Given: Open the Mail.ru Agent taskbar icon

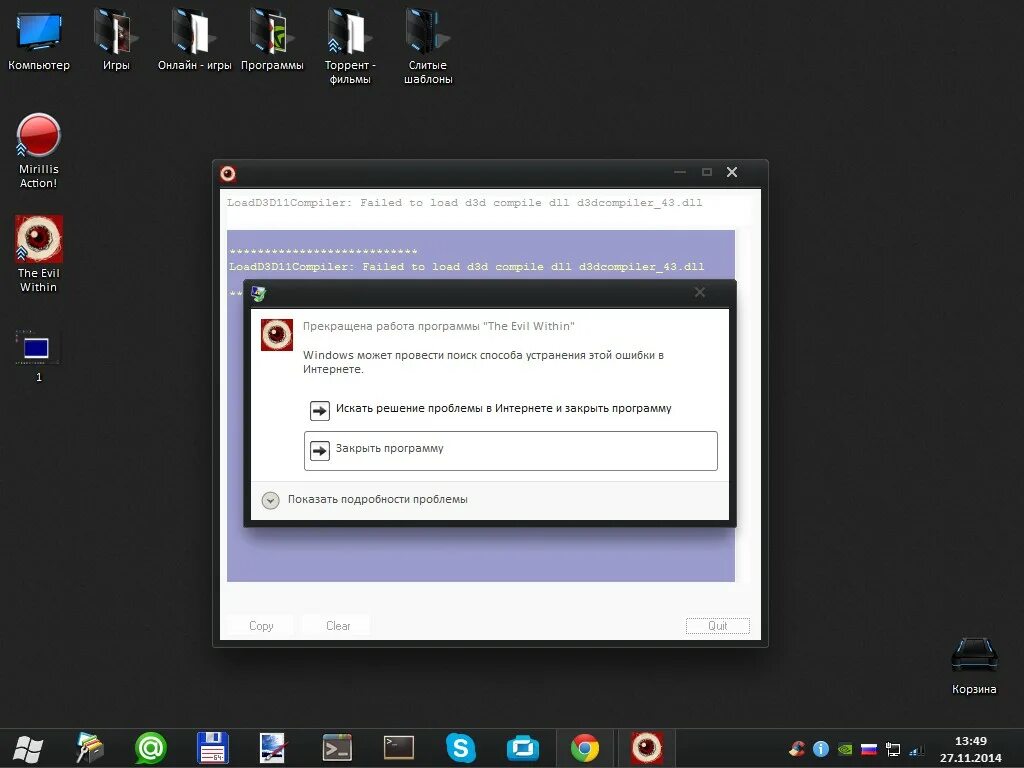Looking at the screenshot, I should point(150,748).
